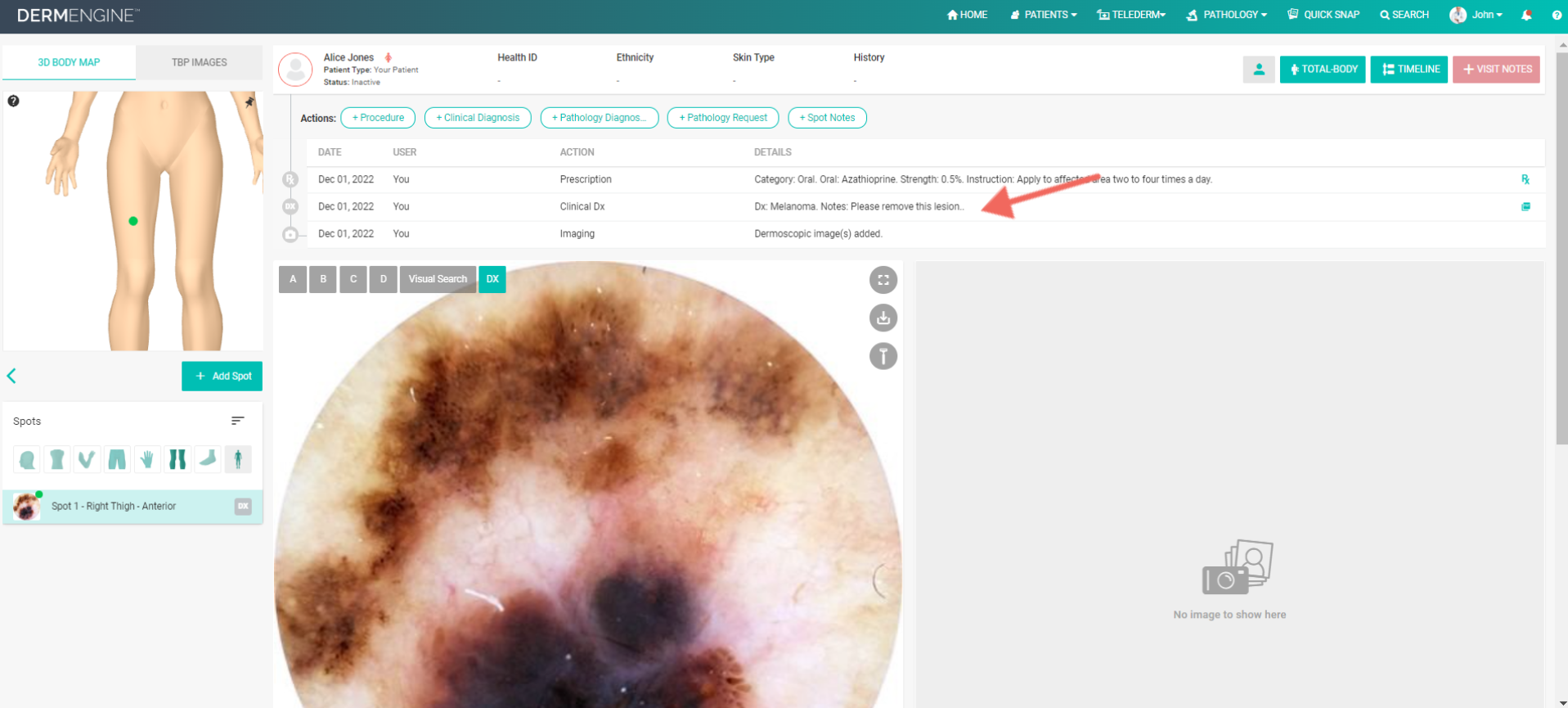
Task: Click the Visit Notes button
Action: pos(1497,70)
